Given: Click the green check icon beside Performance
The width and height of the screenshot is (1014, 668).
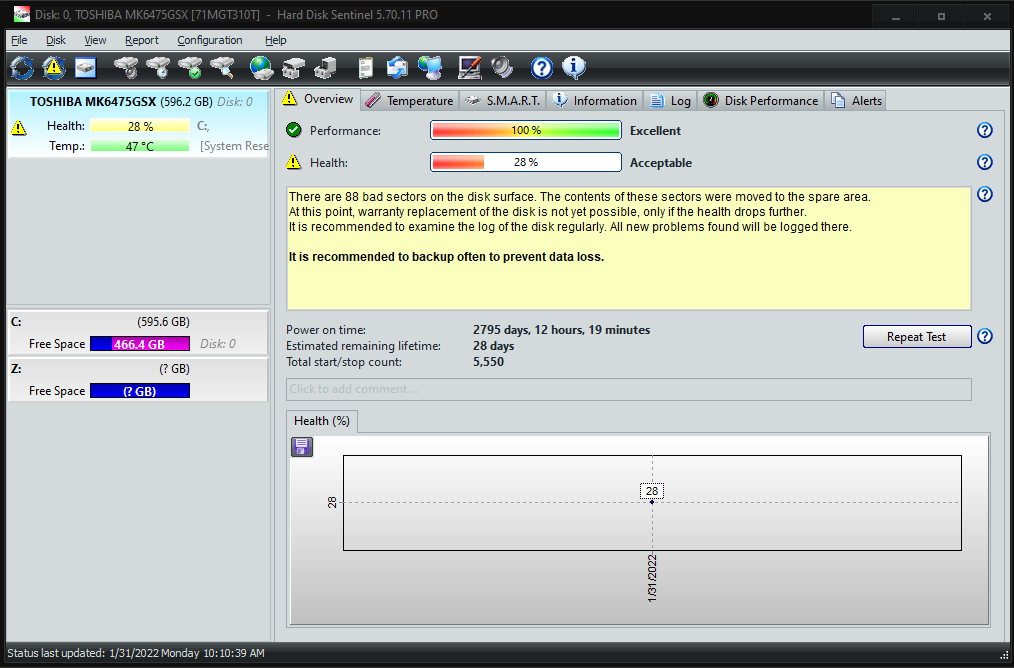Looking at the screenshot, I should coord(294,130).
